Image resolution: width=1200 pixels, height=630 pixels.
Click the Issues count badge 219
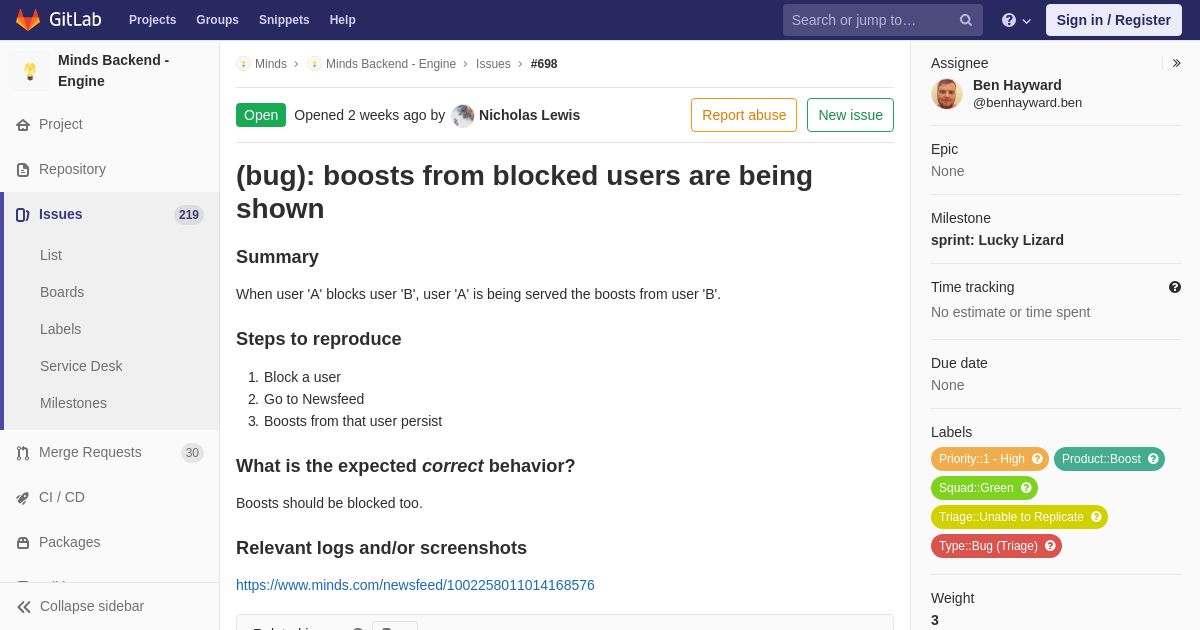189,215
